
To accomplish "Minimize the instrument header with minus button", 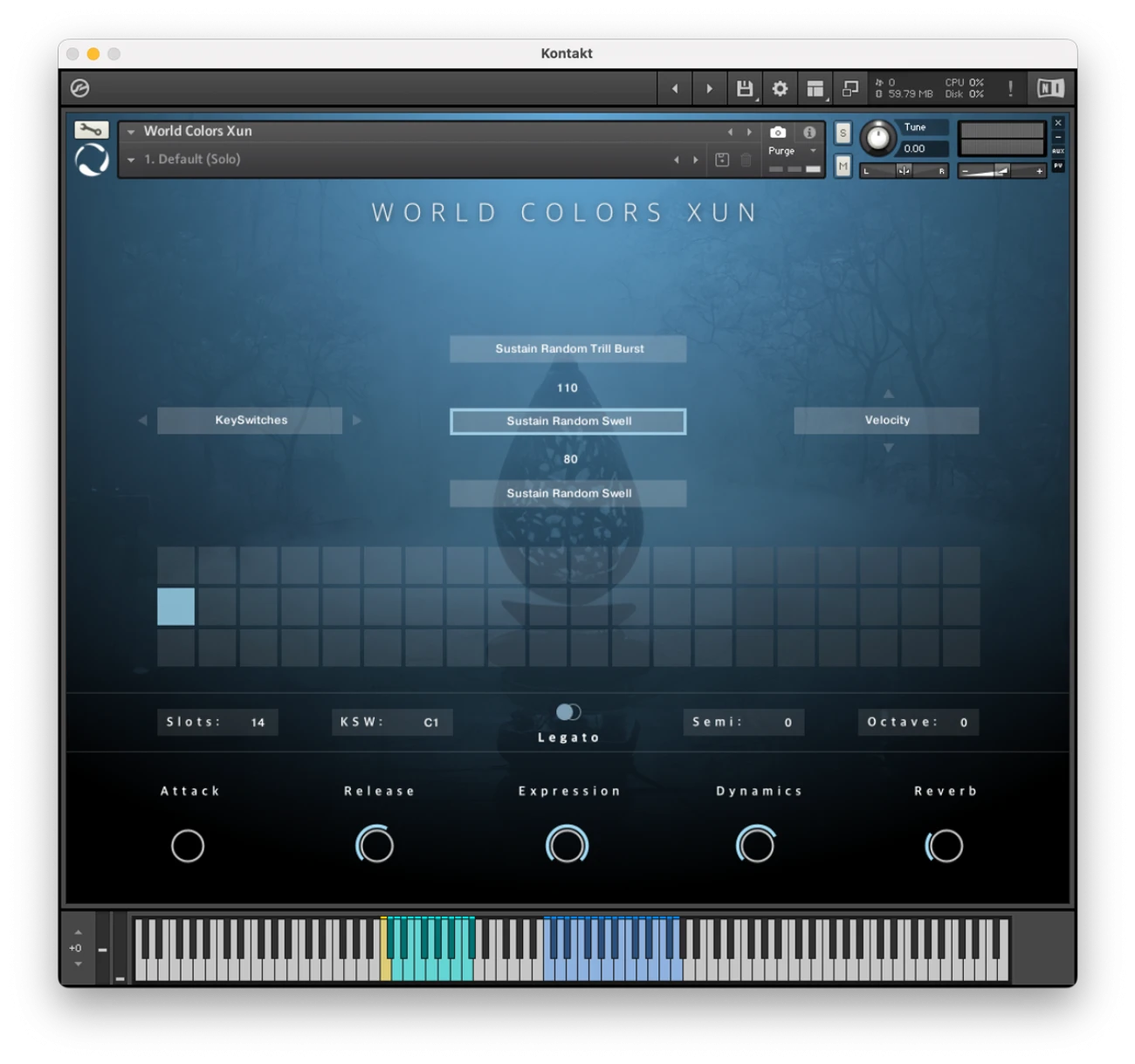I will point(1058,137).
